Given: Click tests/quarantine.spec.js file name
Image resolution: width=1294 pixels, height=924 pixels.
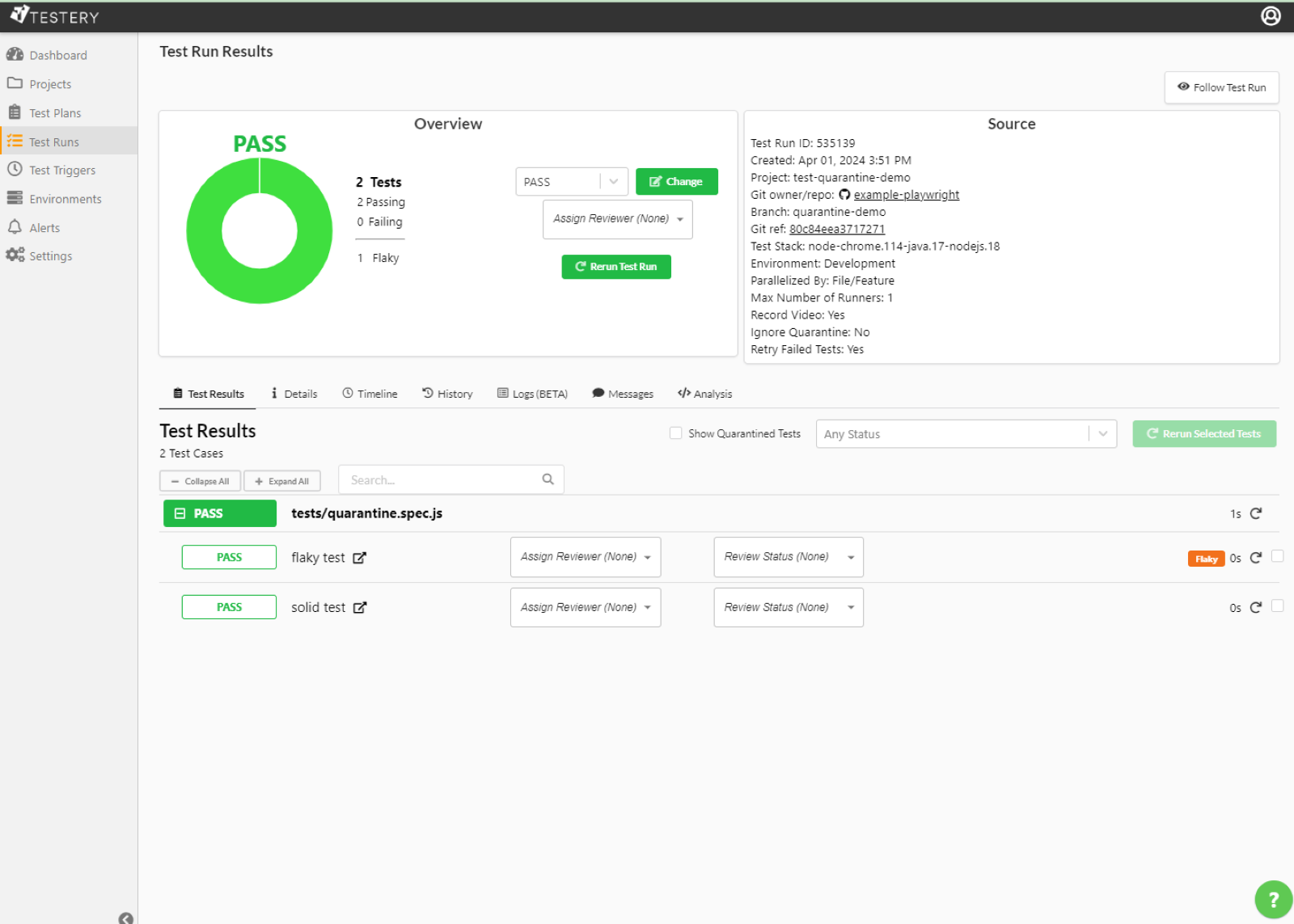Looking at the screenshot, I should tap(366, 513).
